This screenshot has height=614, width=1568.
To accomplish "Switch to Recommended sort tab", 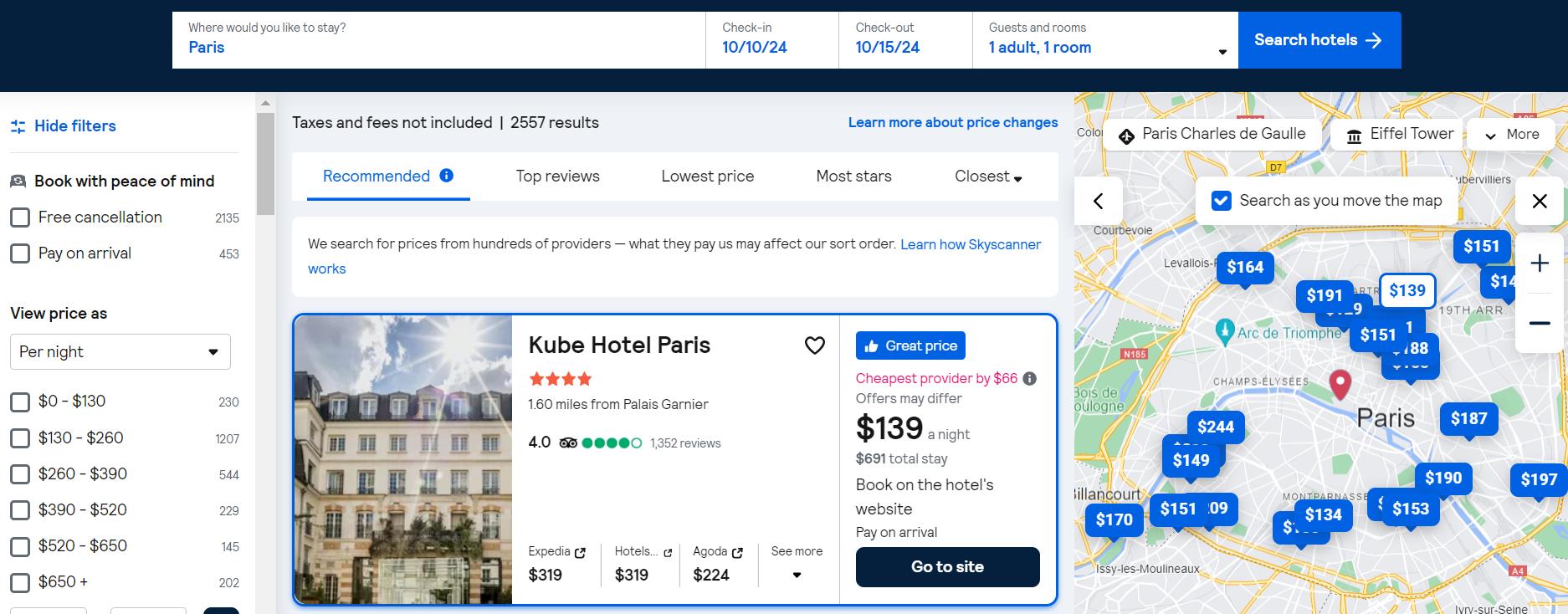I will (388, 177).
